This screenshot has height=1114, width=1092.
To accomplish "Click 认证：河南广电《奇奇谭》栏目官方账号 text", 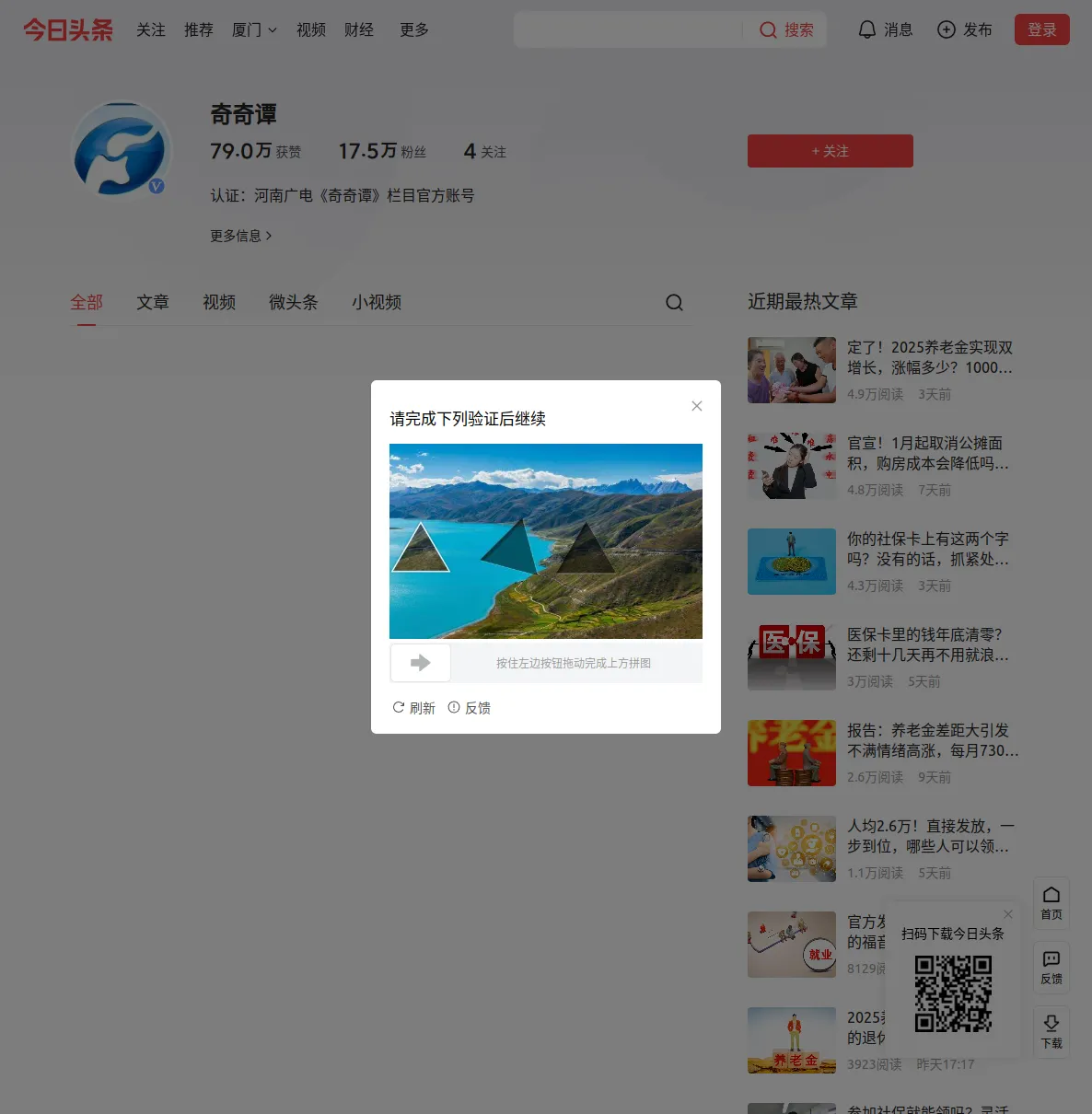I will point(343,195).
